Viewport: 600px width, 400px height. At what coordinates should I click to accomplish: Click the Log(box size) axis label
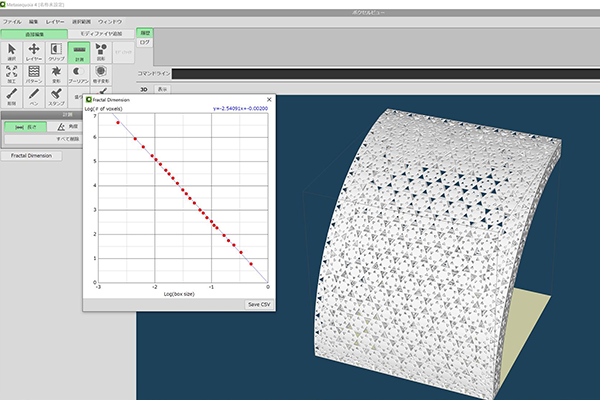point(179,294)
